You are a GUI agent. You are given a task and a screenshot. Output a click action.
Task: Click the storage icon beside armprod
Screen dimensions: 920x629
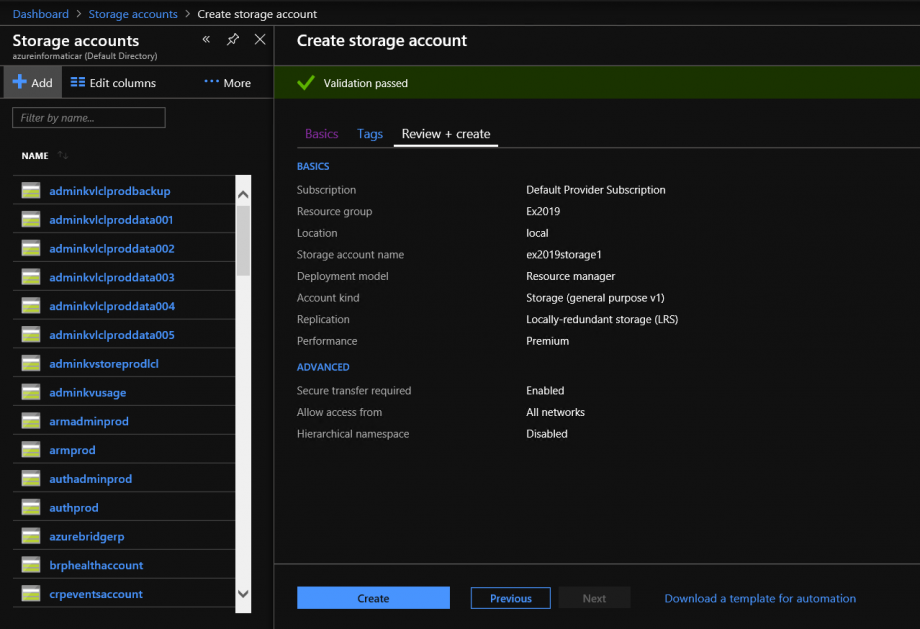coord(31,450)
